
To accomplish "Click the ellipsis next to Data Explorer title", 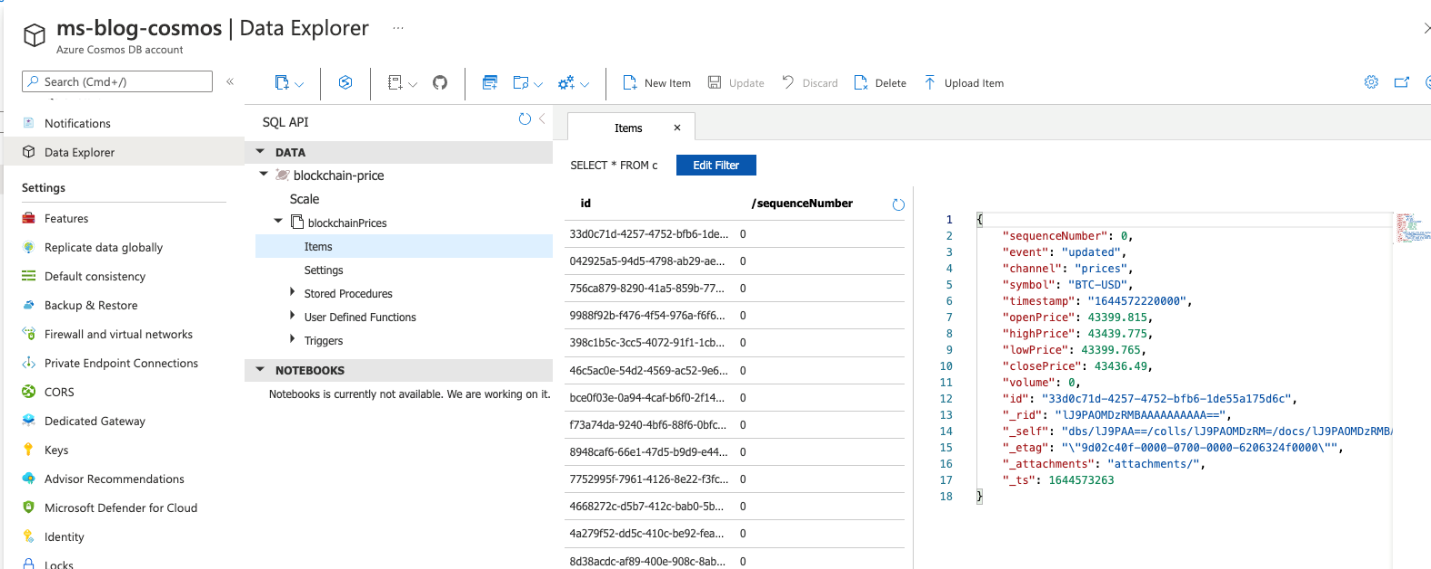I will tap(398, 28).
